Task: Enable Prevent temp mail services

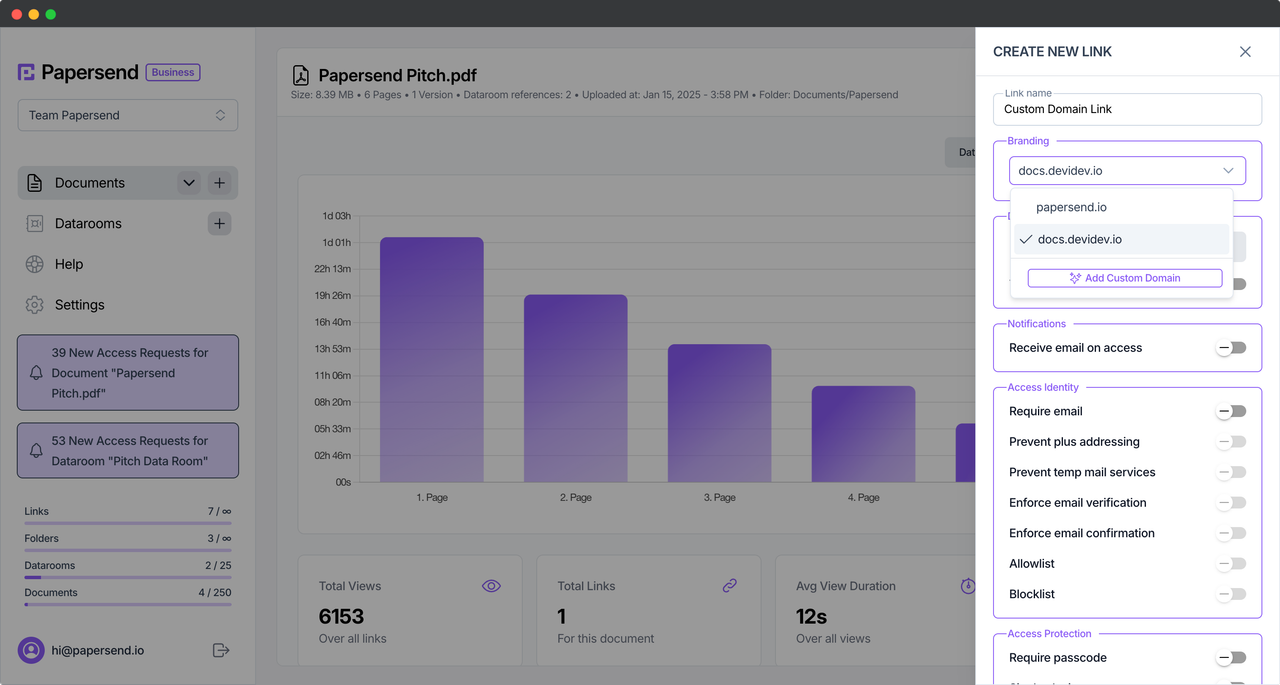Action: [x=1231, y=471]
